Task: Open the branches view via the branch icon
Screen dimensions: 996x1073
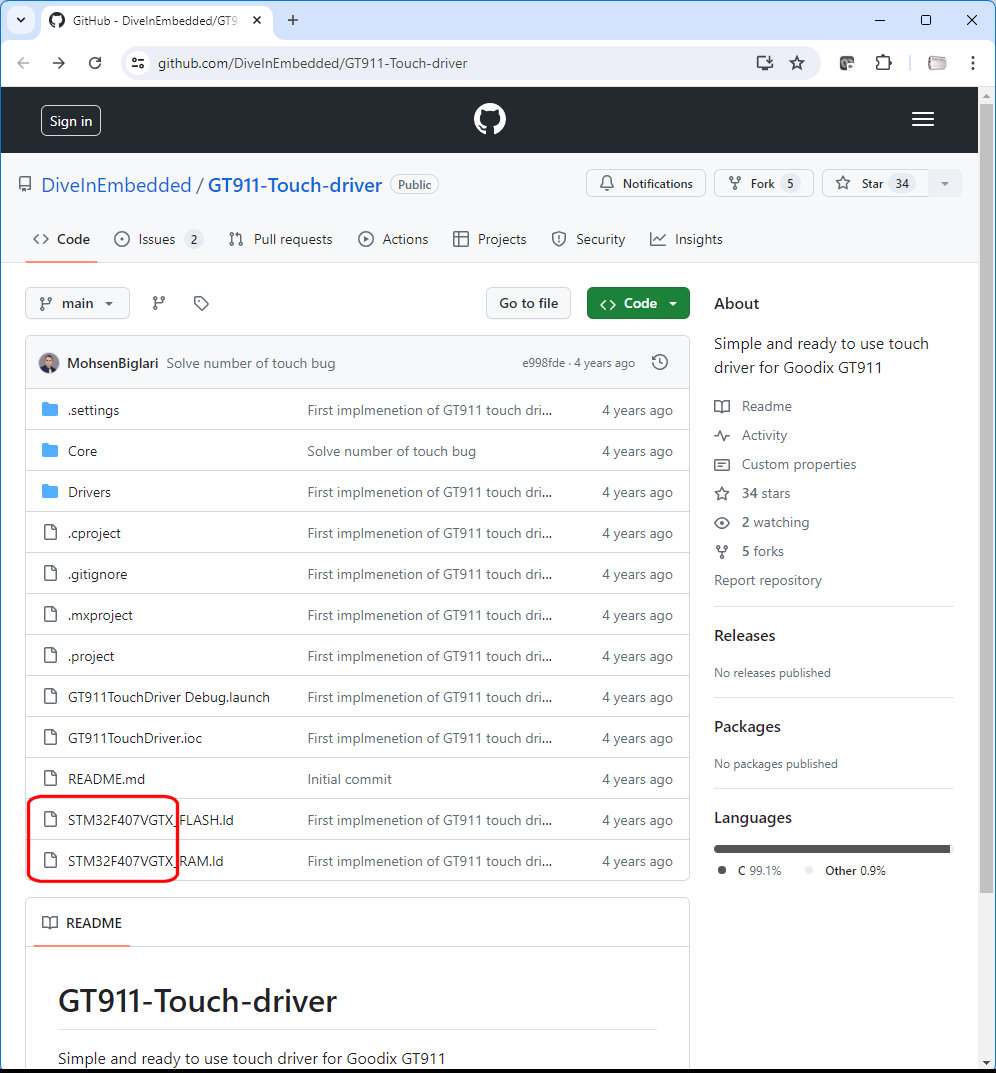Action: (158, 302)
